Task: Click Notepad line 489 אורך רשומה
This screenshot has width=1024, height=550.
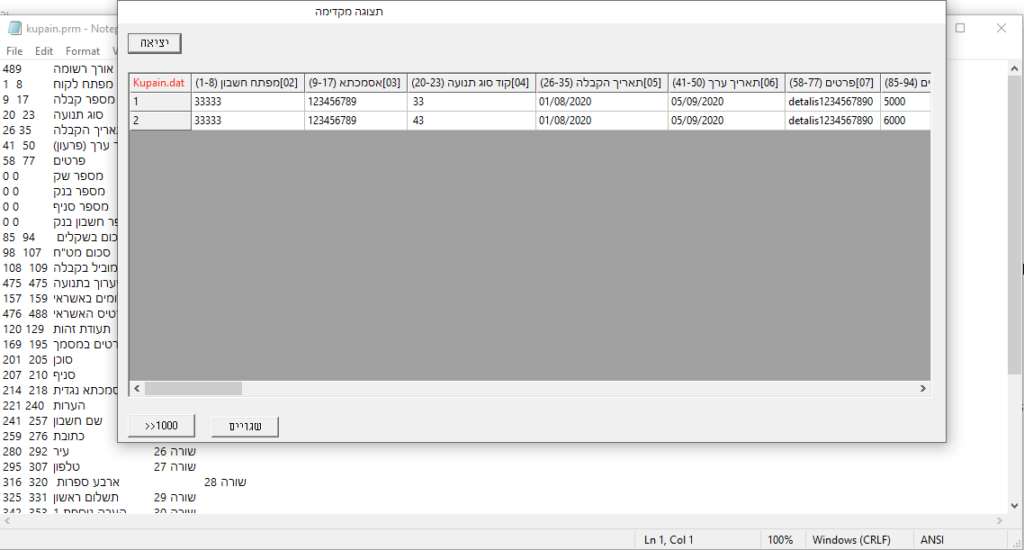Action: pos(57,69)
